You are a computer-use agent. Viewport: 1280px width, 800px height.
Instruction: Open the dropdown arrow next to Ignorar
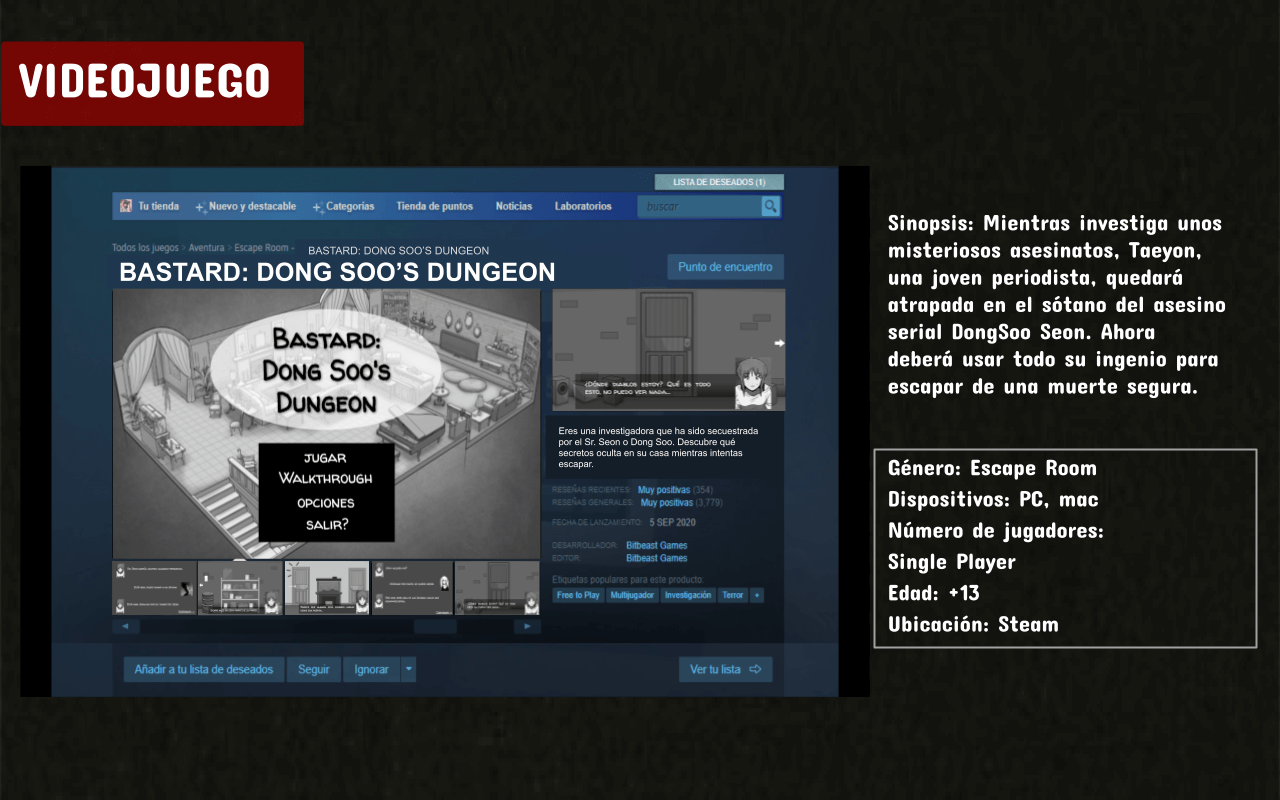click(x=406, y=669)
